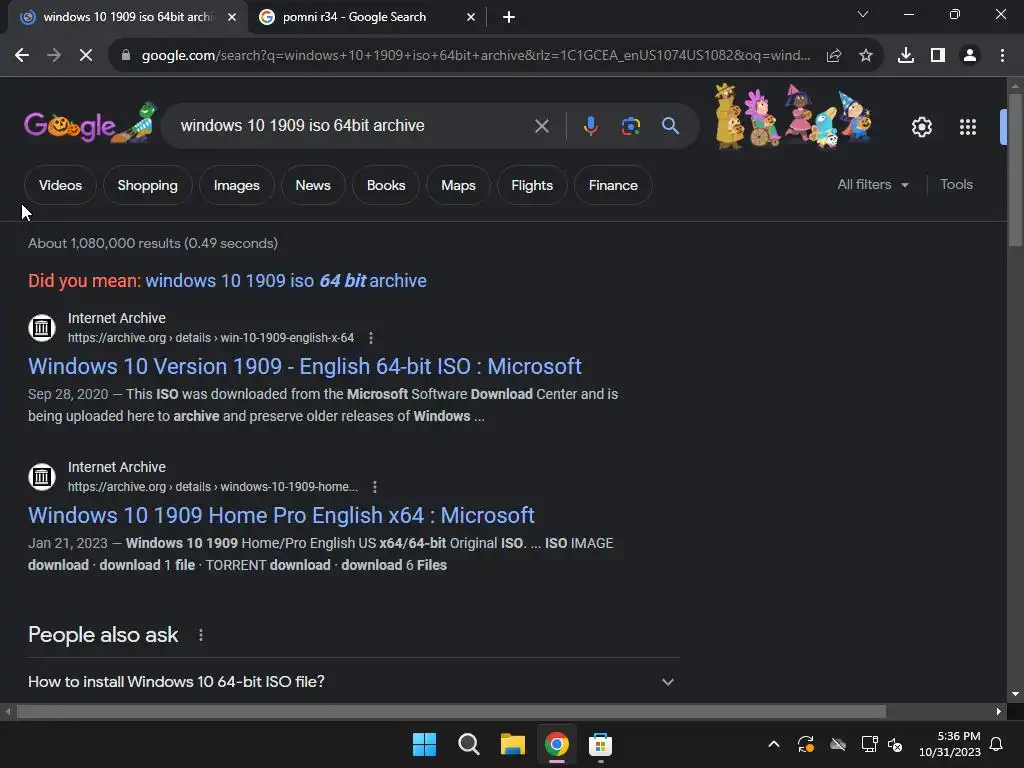Filter results by News
The height and width of the screenshot is (768, 1024).
313,185
